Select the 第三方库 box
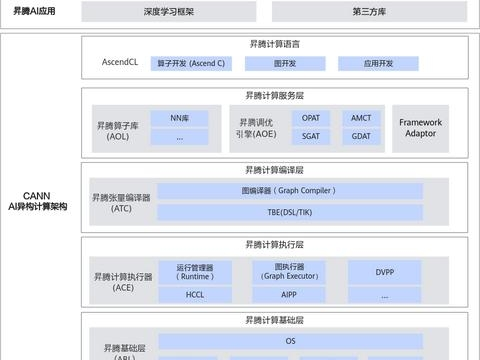 pyautogui.click(x=369, y=12)
